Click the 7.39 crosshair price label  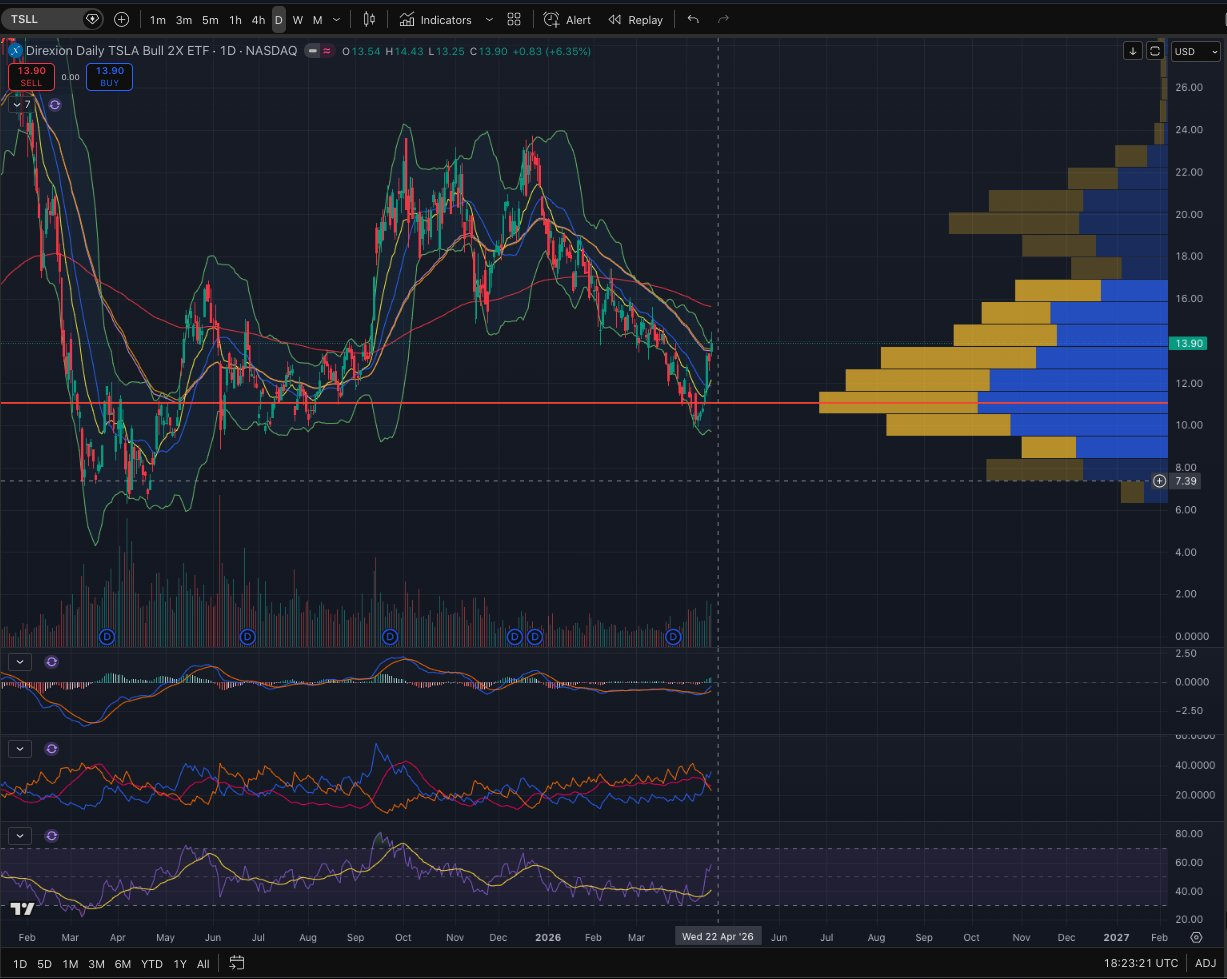point(1187,481)
